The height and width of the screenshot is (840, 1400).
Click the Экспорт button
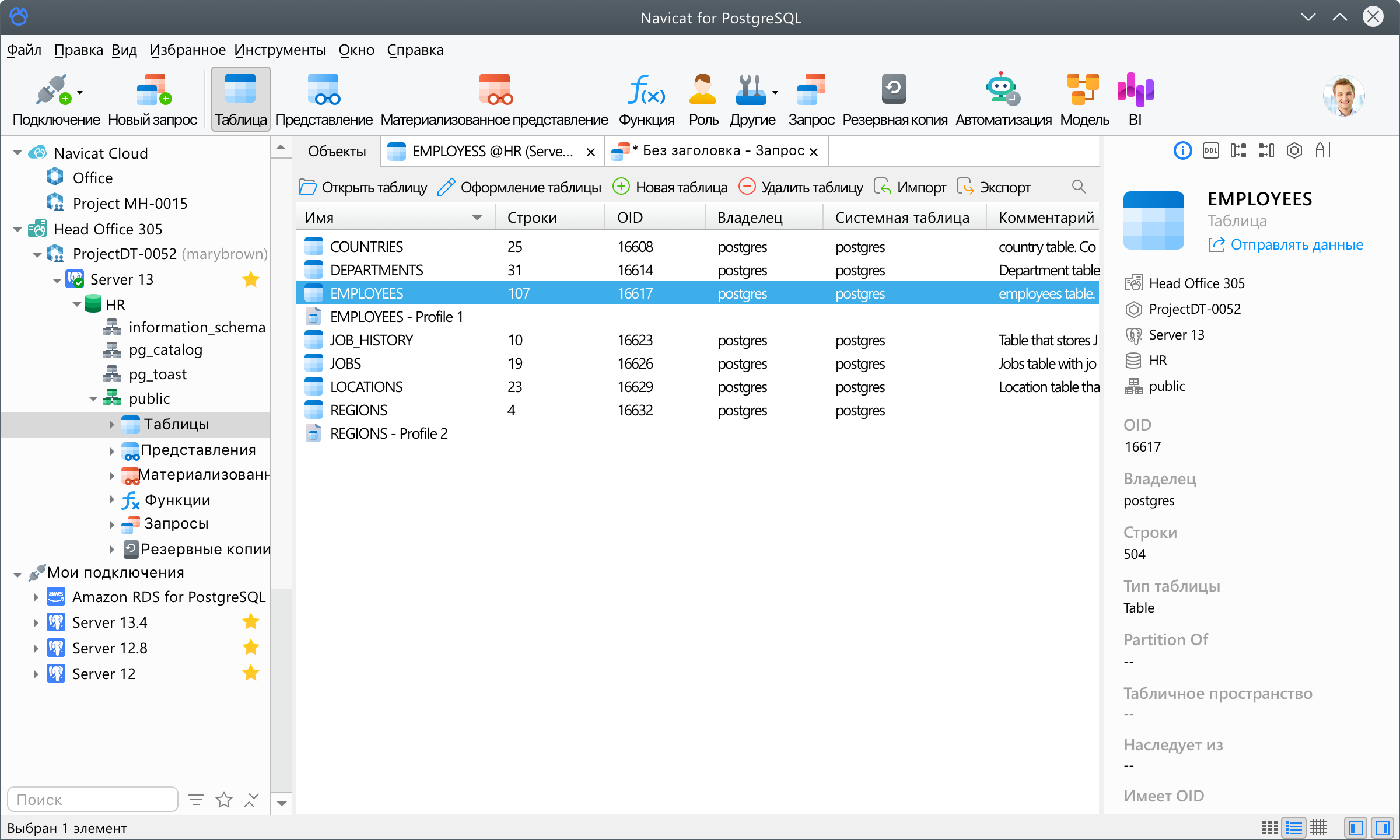tap(994, 187)
